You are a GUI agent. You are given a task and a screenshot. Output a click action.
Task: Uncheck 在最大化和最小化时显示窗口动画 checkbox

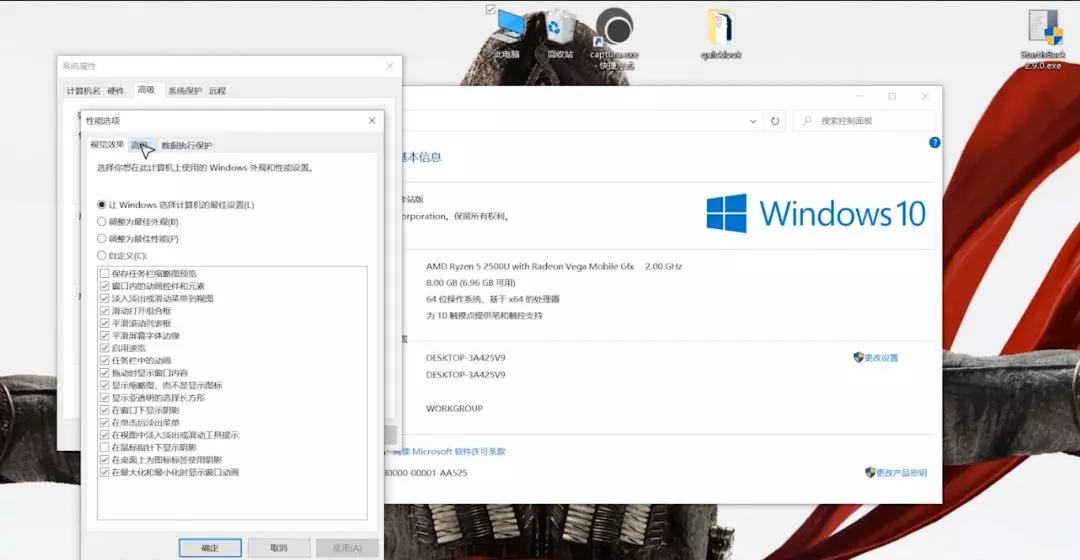pyautogui.click(x=105, y=472)
